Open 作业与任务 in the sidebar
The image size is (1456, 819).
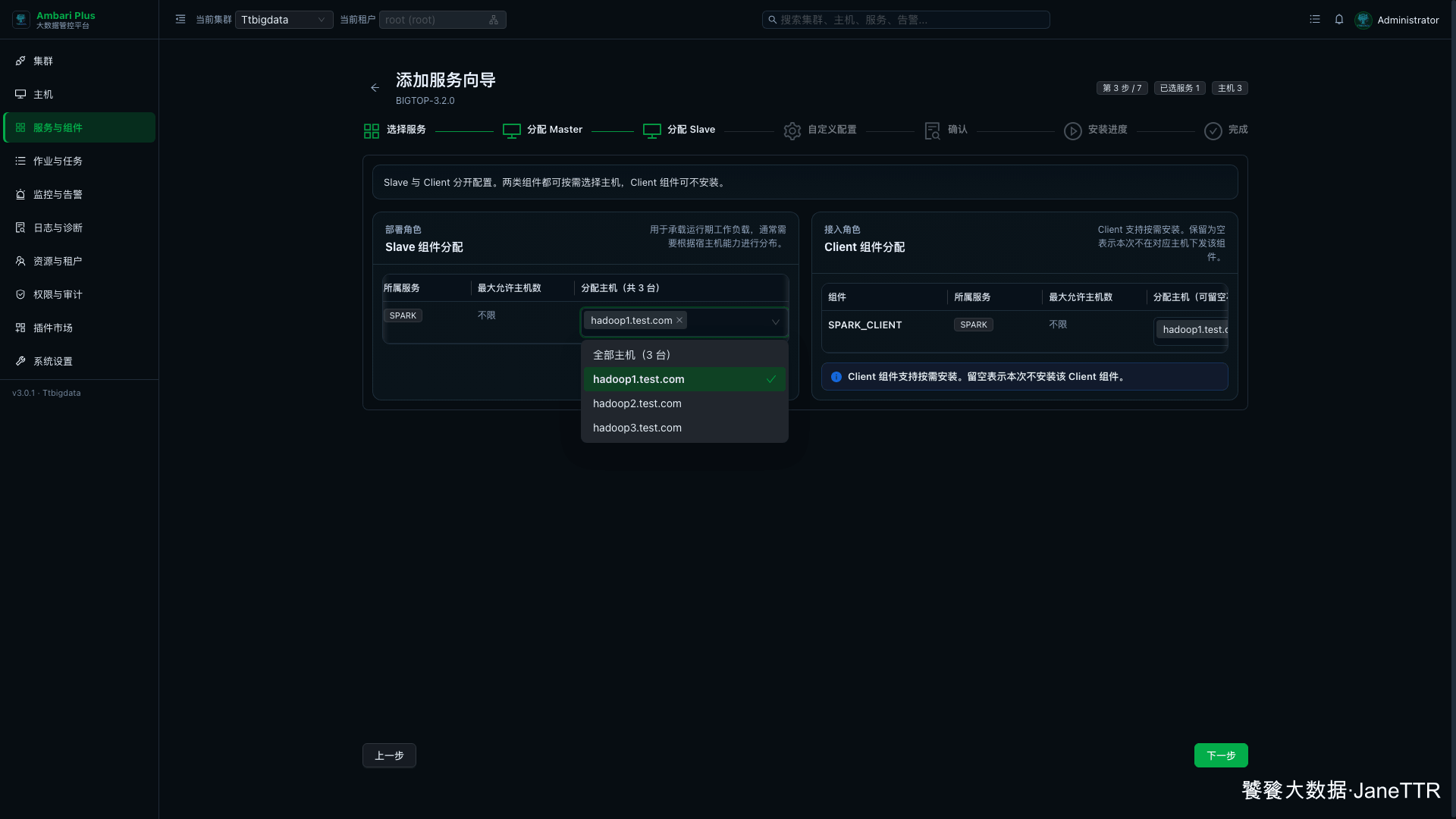tap(80, 161)
